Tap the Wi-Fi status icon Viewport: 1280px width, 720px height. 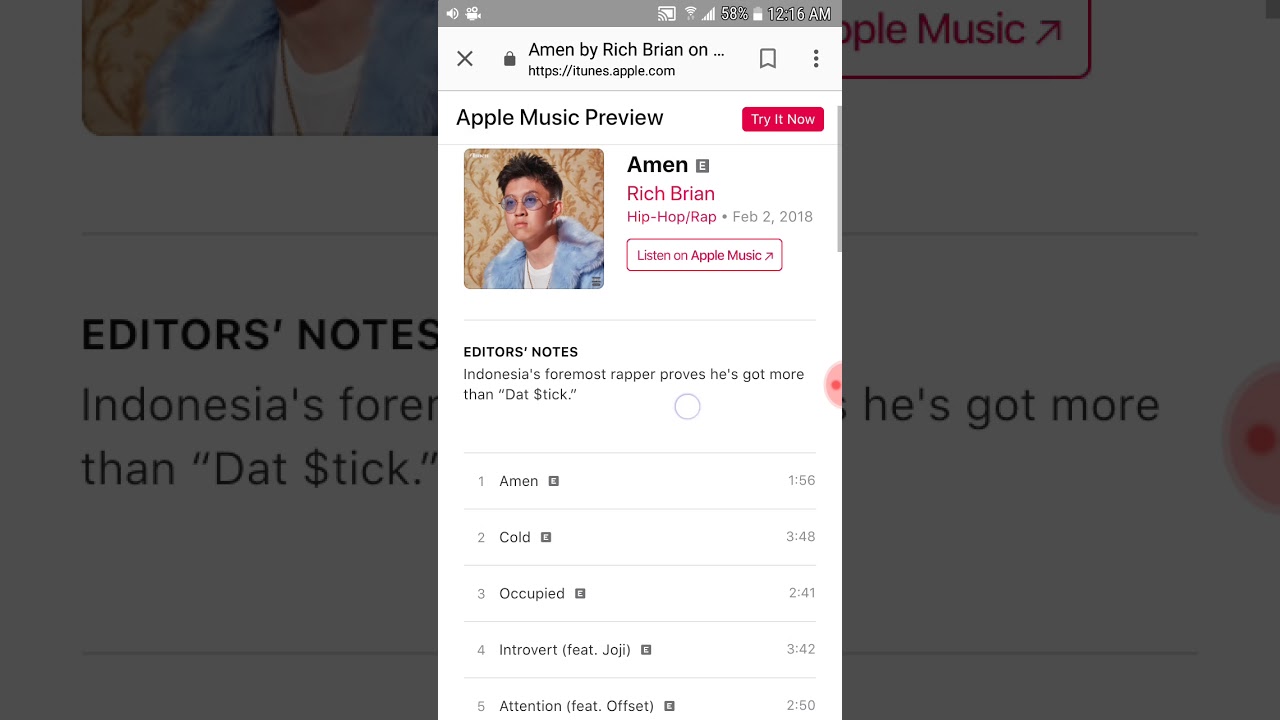(x=690, y=14)
